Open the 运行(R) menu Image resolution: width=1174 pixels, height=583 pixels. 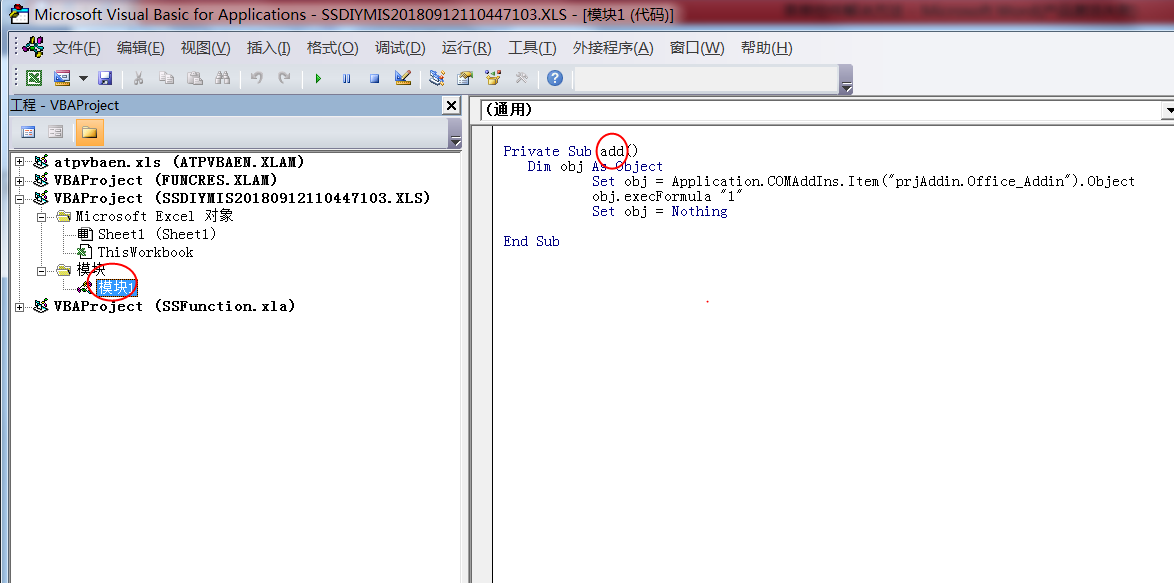(x=466, y=48)
